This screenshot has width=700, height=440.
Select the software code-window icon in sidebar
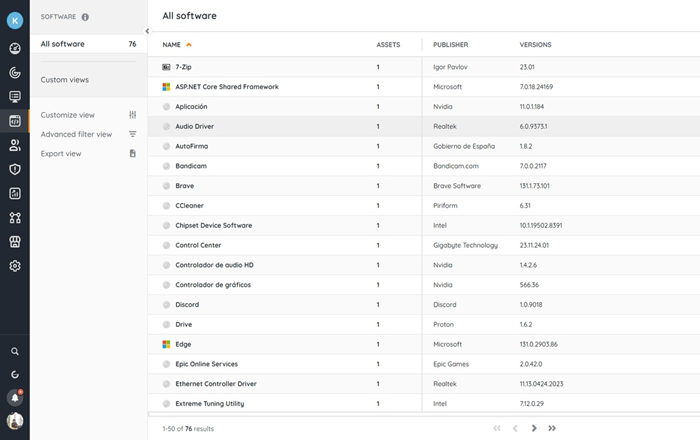pos(15,121)
